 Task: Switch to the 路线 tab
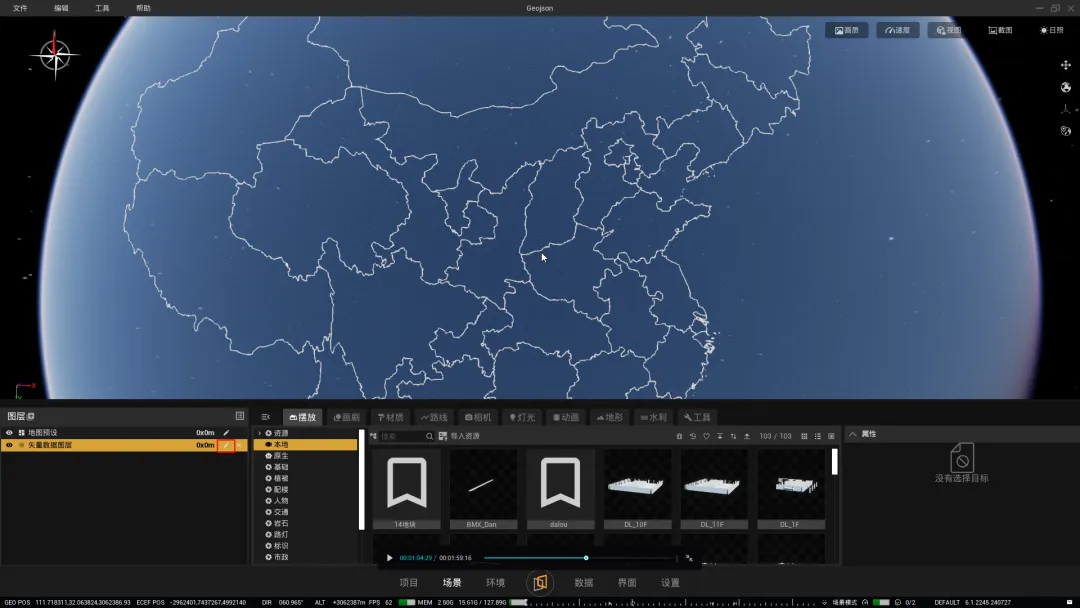(434, 417)
